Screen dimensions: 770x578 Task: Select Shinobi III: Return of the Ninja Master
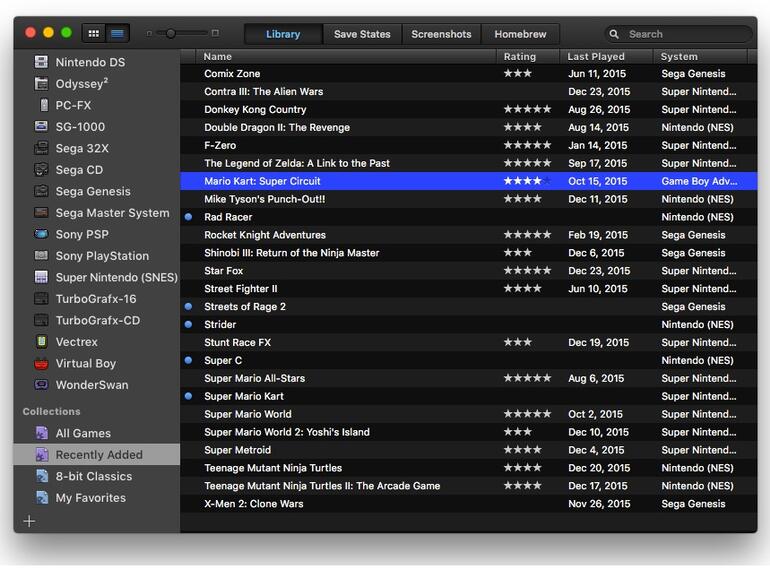[468, 252]
